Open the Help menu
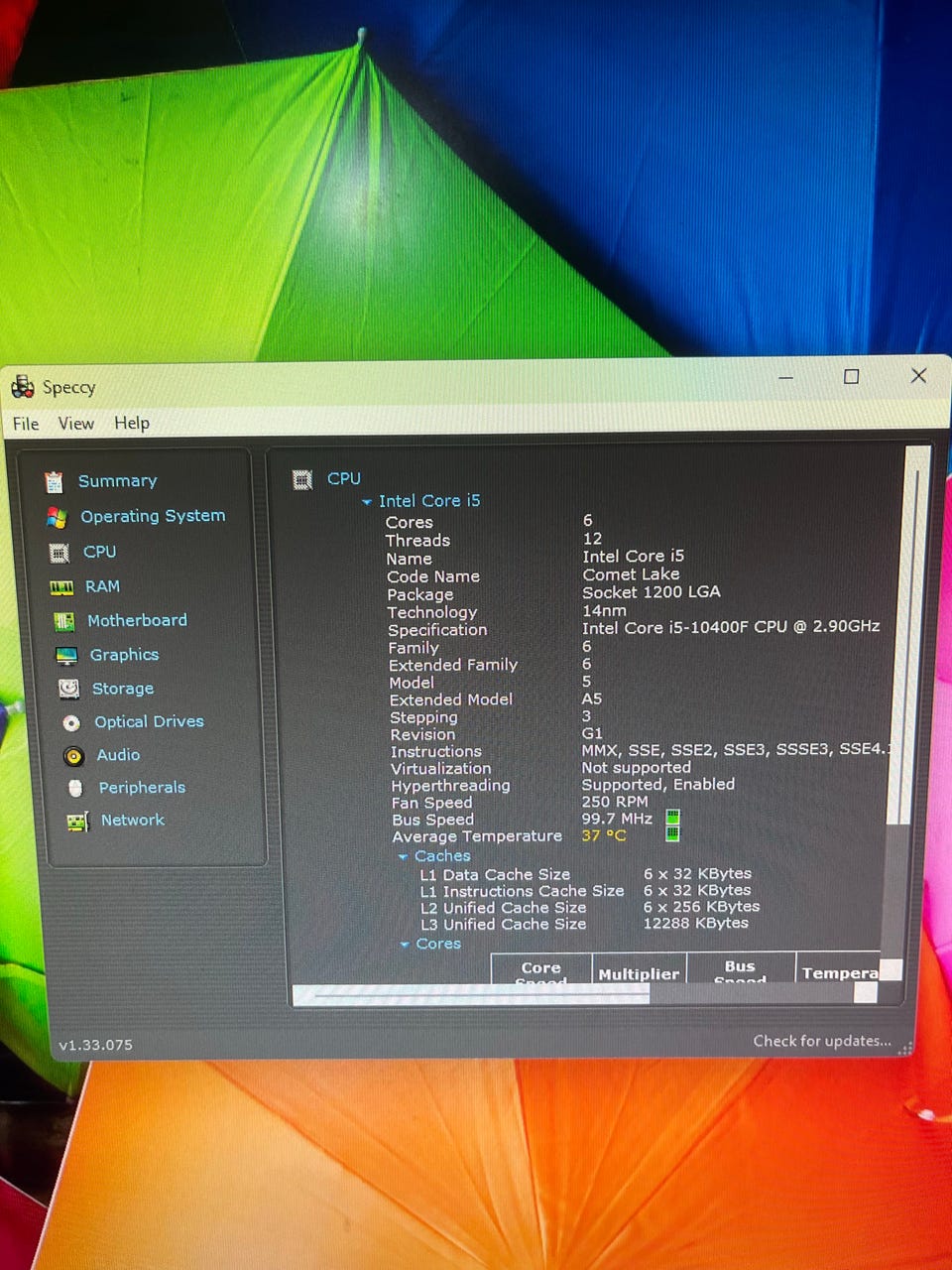This screenshot has height=1270, width=952. click(x=132, y=423)
